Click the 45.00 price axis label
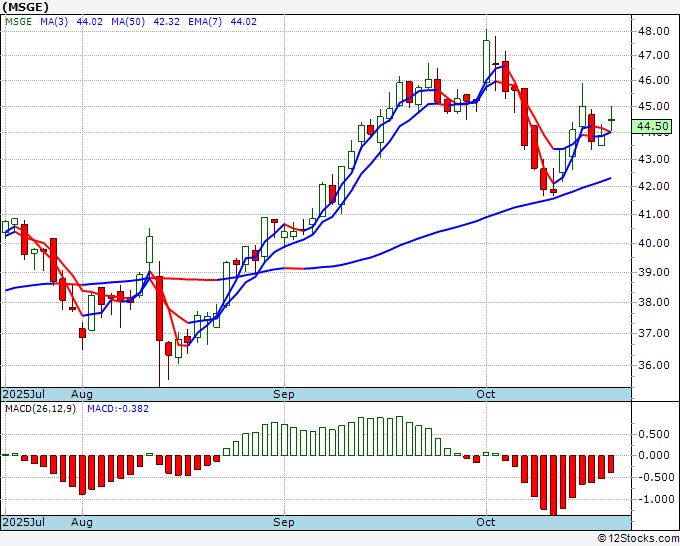 click(654, 106)
